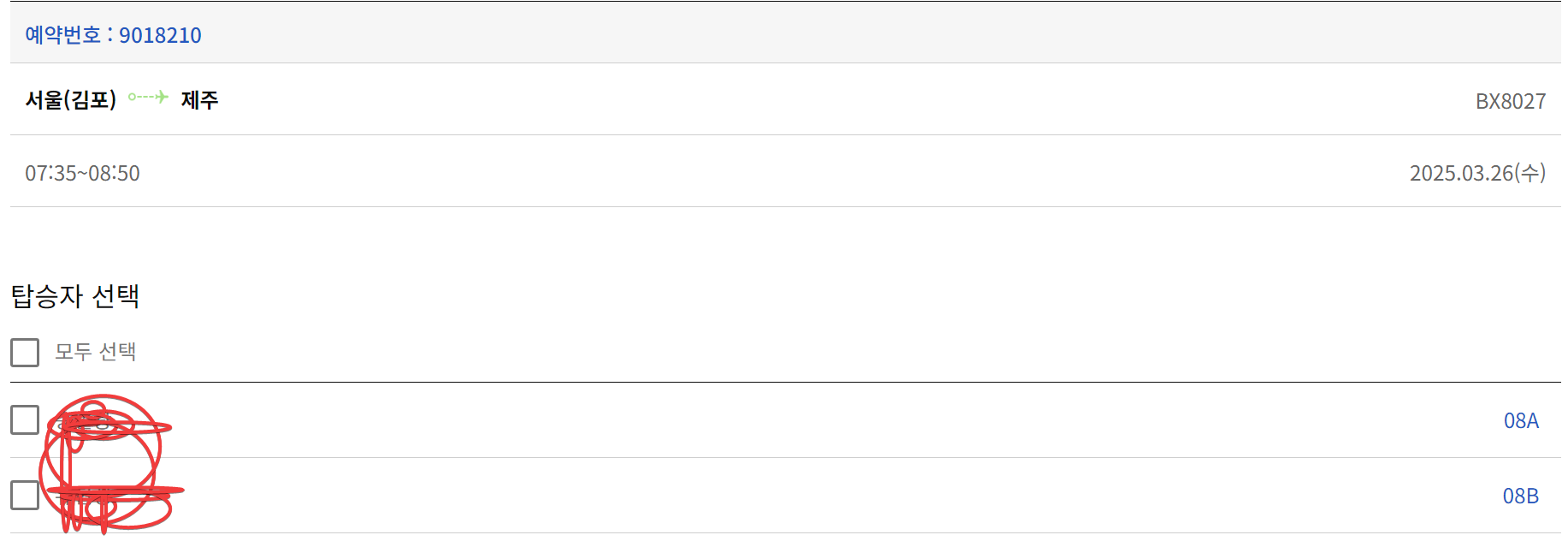Click the 예약번호 label text
1568x541 pixels.
(62, 35)
